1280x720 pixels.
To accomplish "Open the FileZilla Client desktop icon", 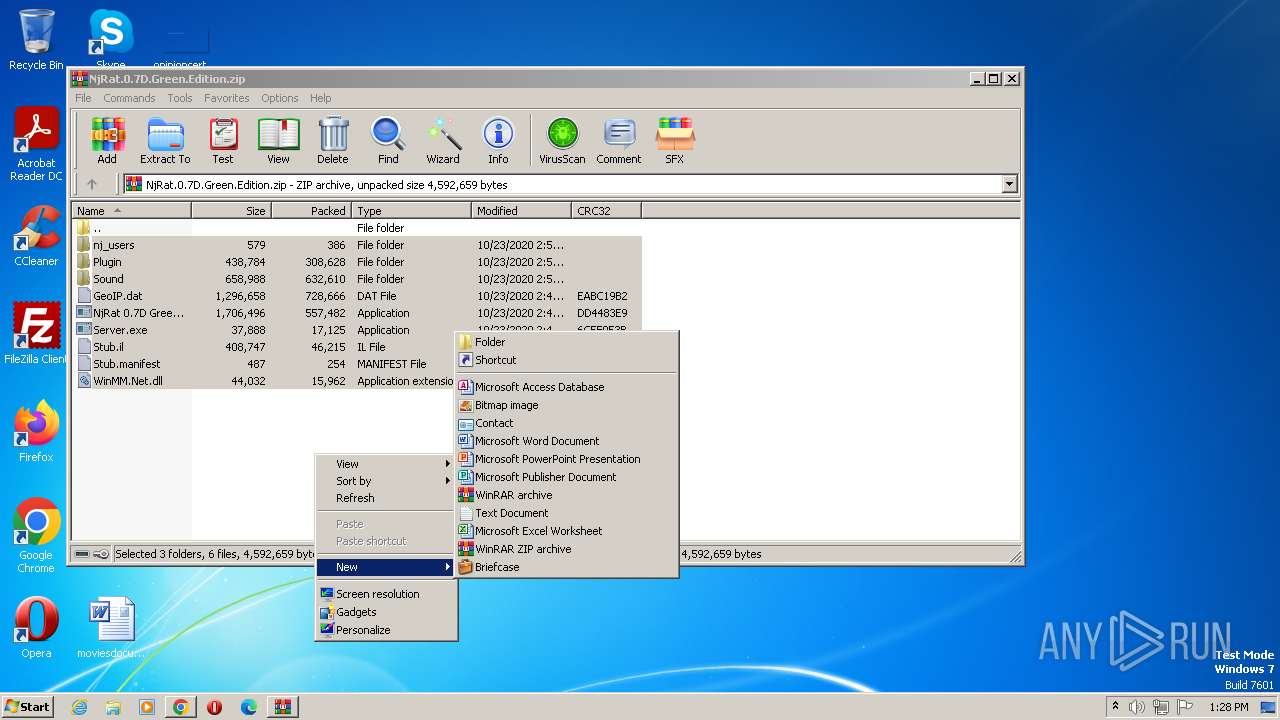I will pyautogui.click(x=36, y=334).
